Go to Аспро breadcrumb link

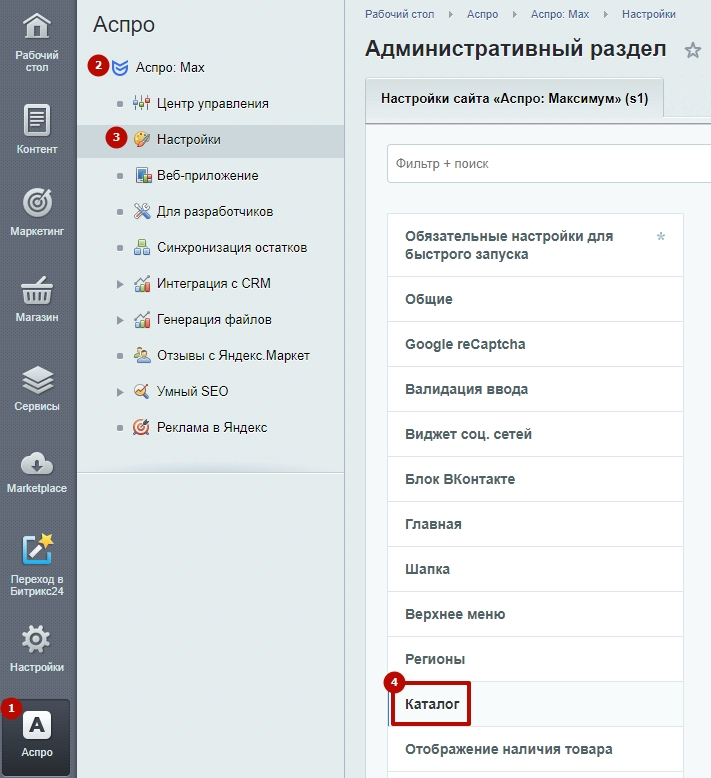pos(482,14)
